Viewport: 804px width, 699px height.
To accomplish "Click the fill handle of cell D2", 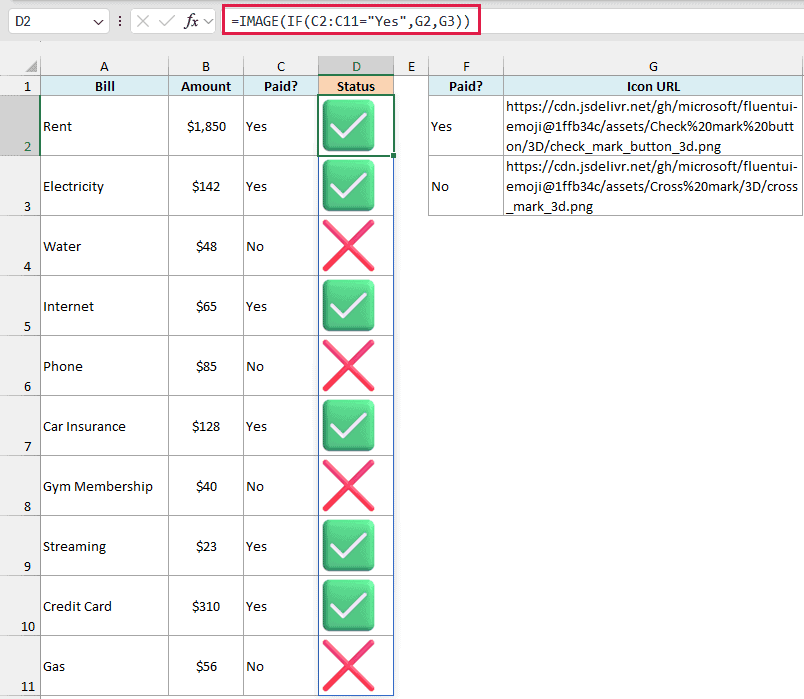I will [x=393, y=155].
